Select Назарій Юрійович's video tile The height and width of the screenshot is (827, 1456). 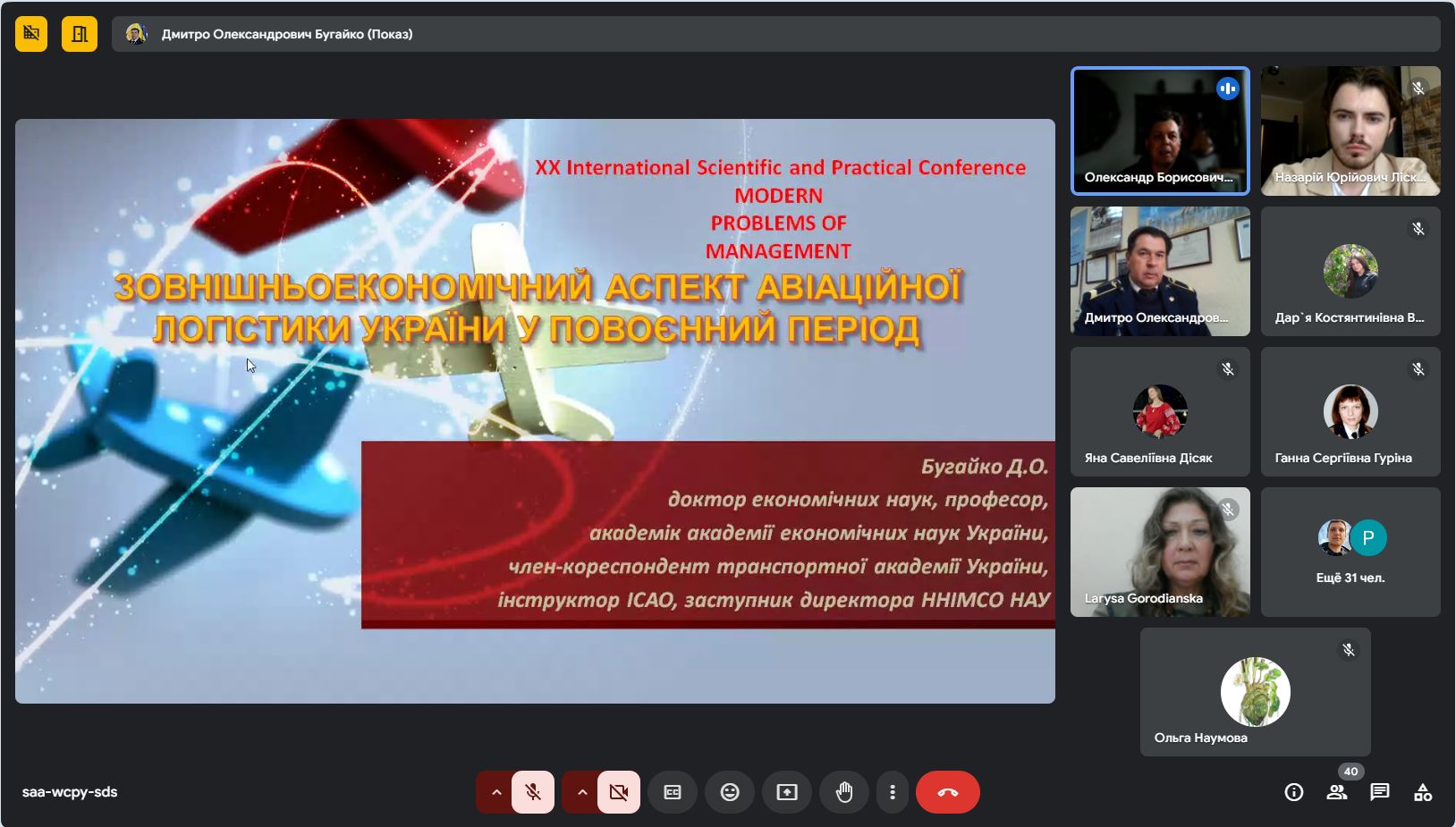(1350, 131)
